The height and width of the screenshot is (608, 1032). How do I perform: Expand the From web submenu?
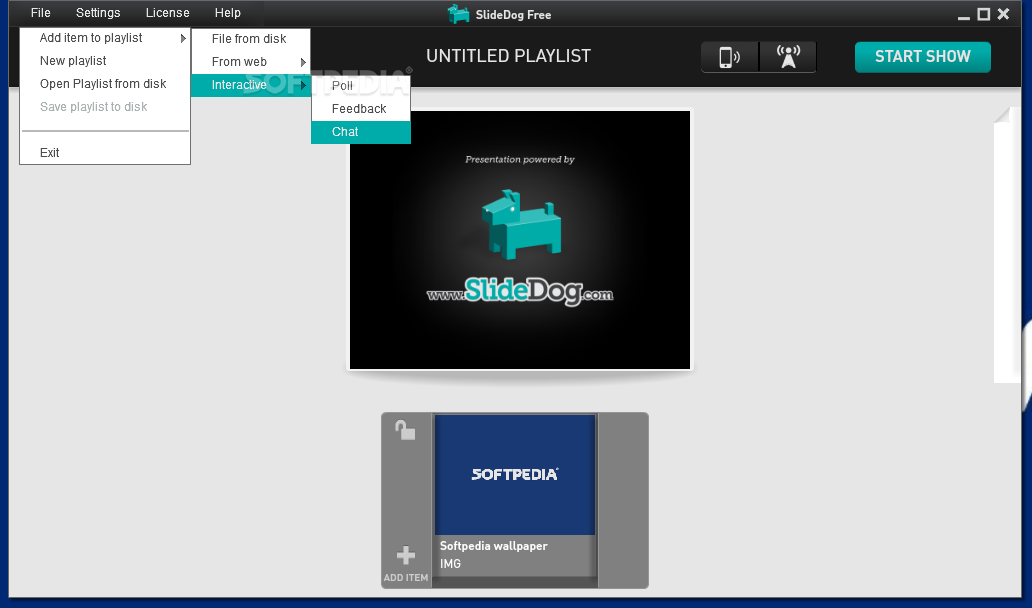click(251, 62)
